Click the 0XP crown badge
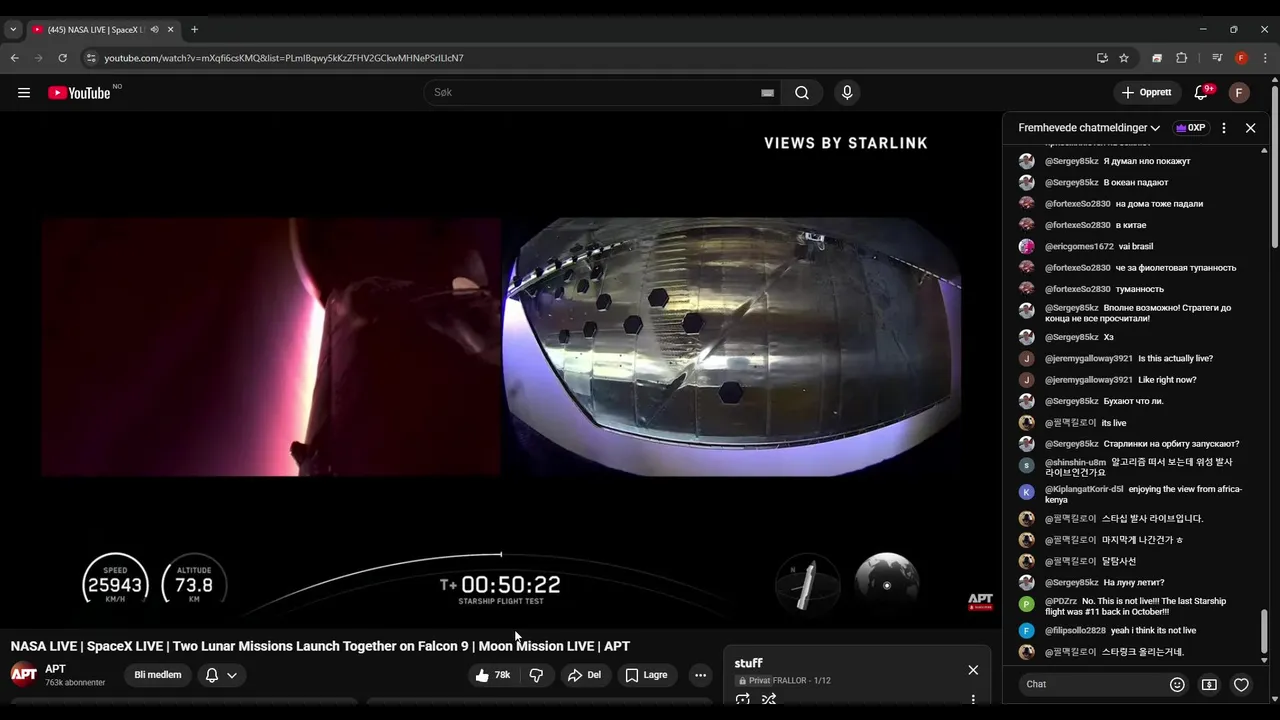 [x=1190, y=128]
